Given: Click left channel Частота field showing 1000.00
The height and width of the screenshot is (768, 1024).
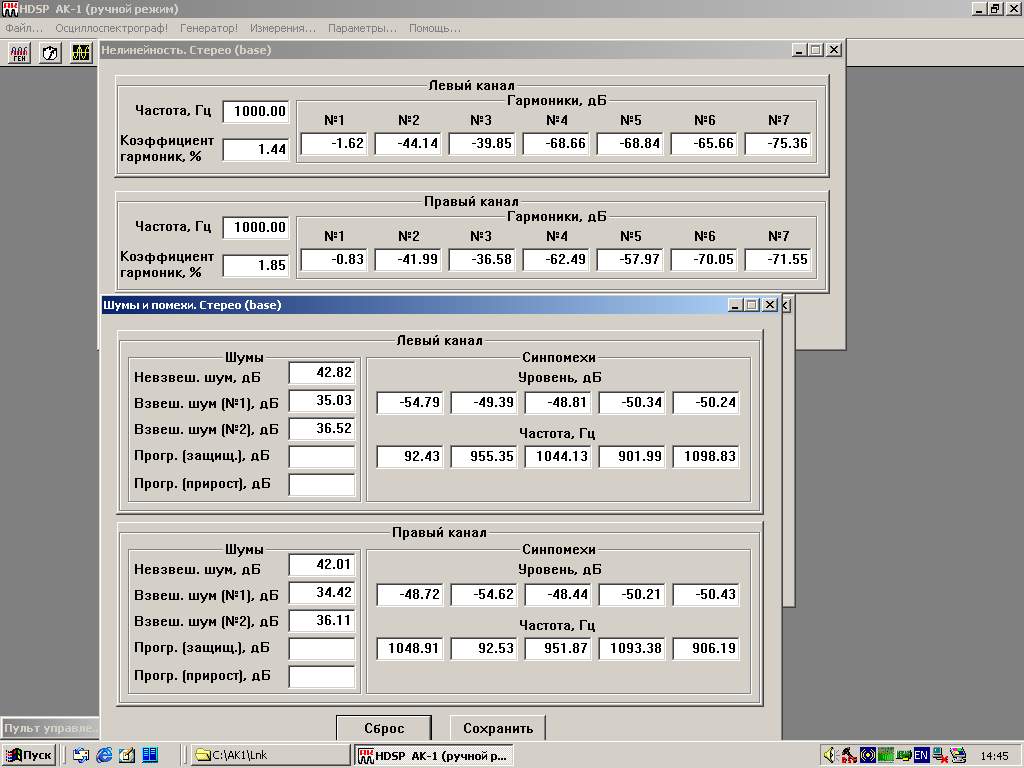Looking at the screenshot, I should pos(256,111).
